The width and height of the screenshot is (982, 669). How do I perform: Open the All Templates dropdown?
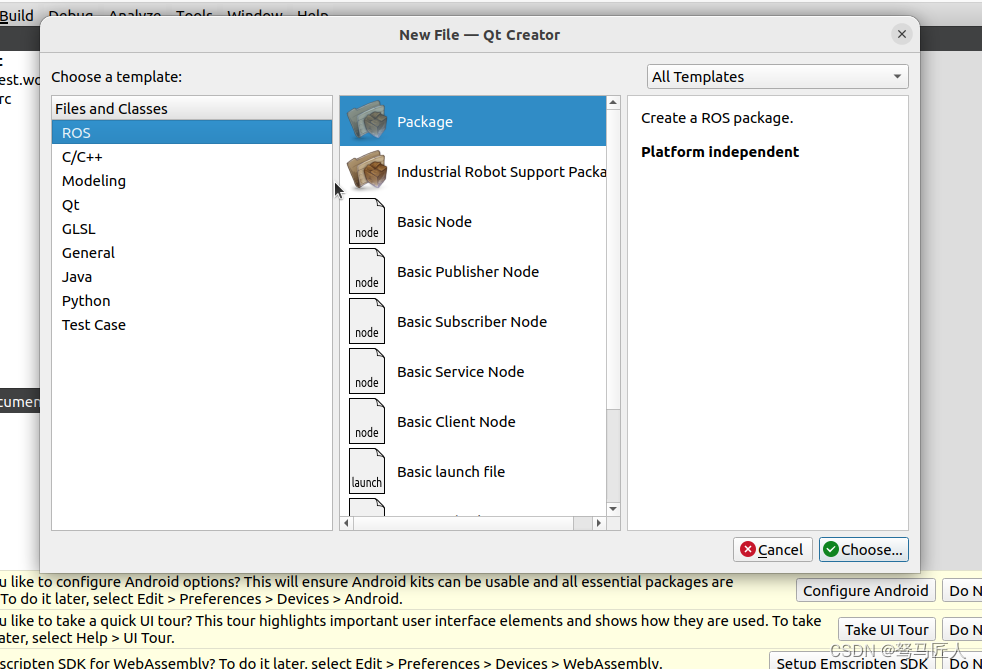777,77
